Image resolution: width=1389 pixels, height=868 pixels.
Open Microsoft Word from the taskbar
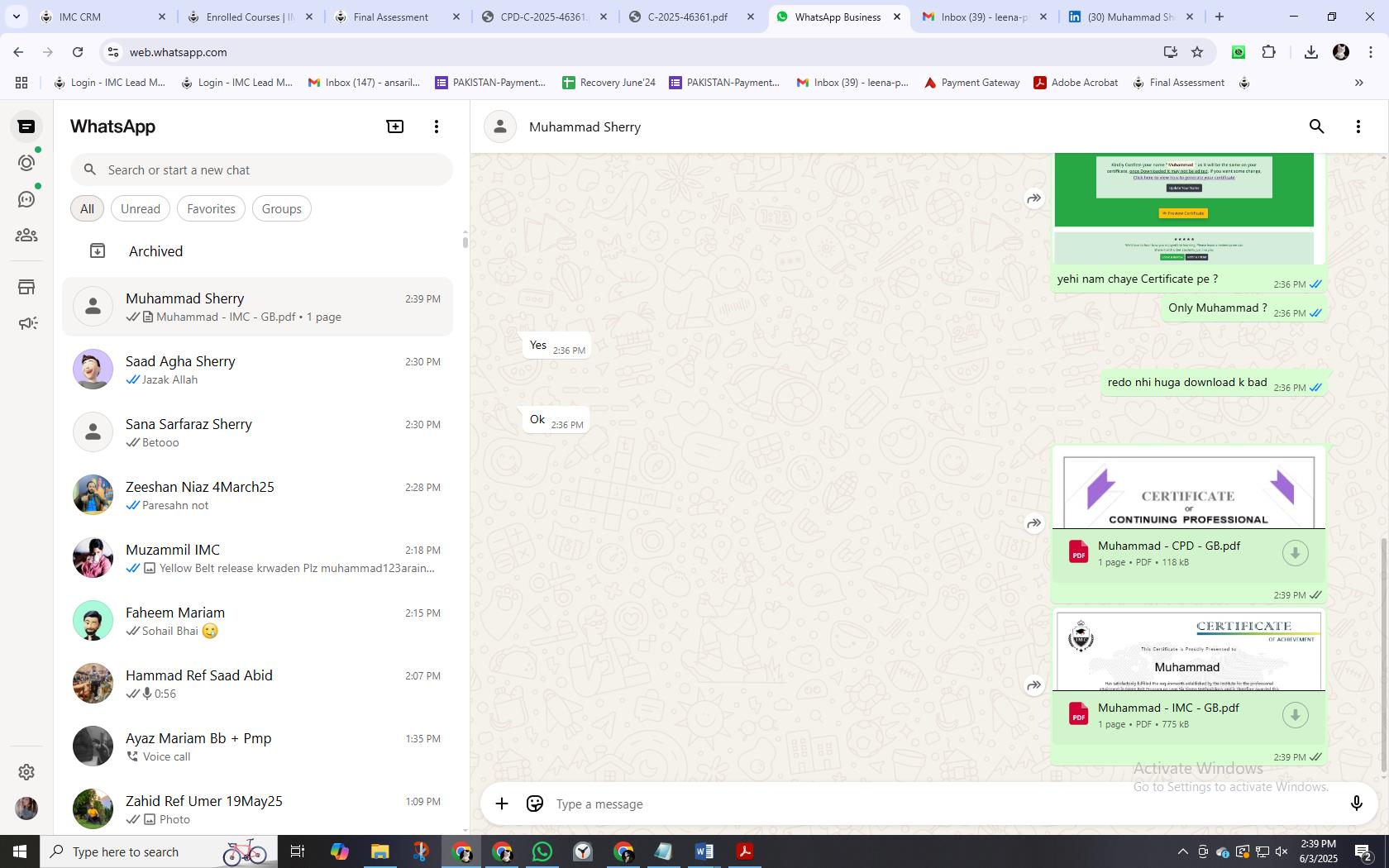[x=704, y=851]
